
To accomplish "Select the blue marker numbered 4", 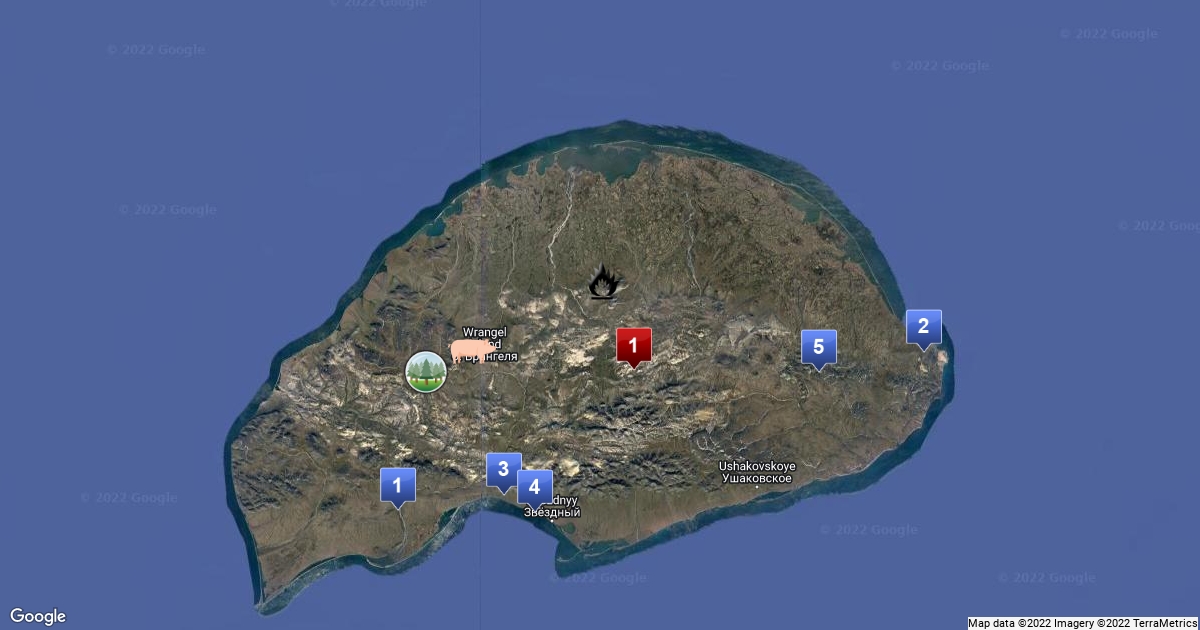I will pos(535,487).
